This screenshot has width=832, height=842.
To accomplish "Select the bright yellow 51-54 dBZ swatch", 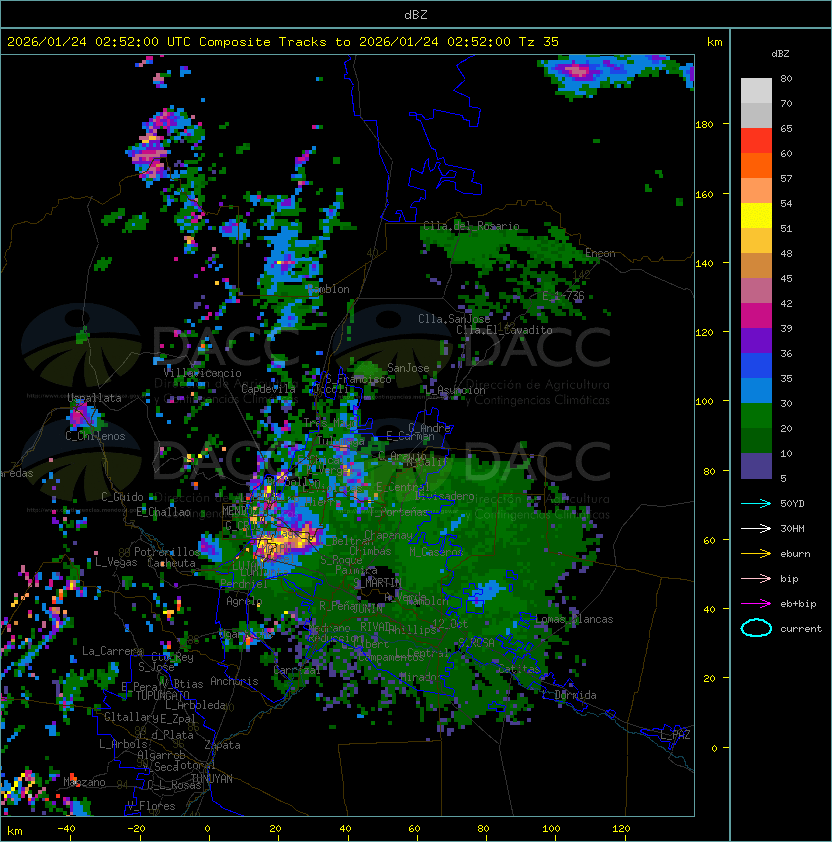I will click(756, 215).
